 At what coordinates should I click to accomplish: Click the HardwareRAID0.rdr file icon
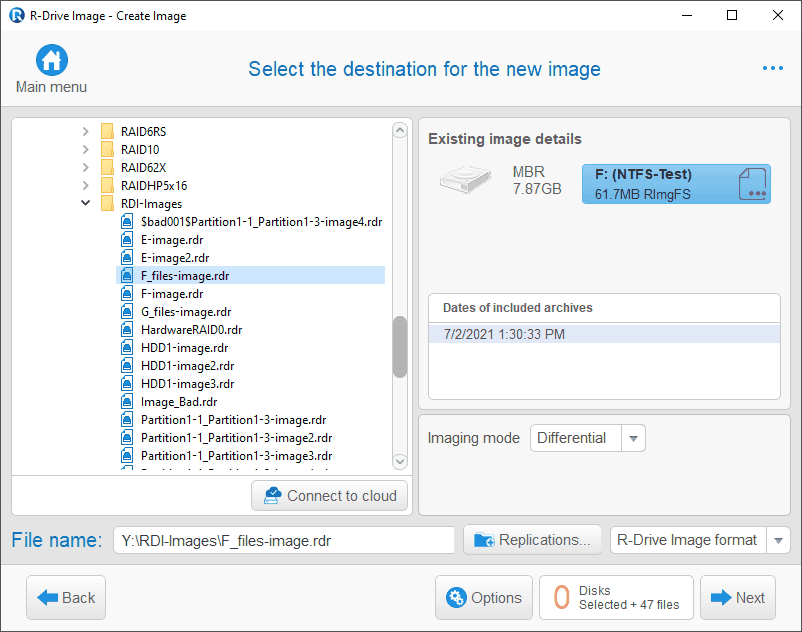[127, 329]
